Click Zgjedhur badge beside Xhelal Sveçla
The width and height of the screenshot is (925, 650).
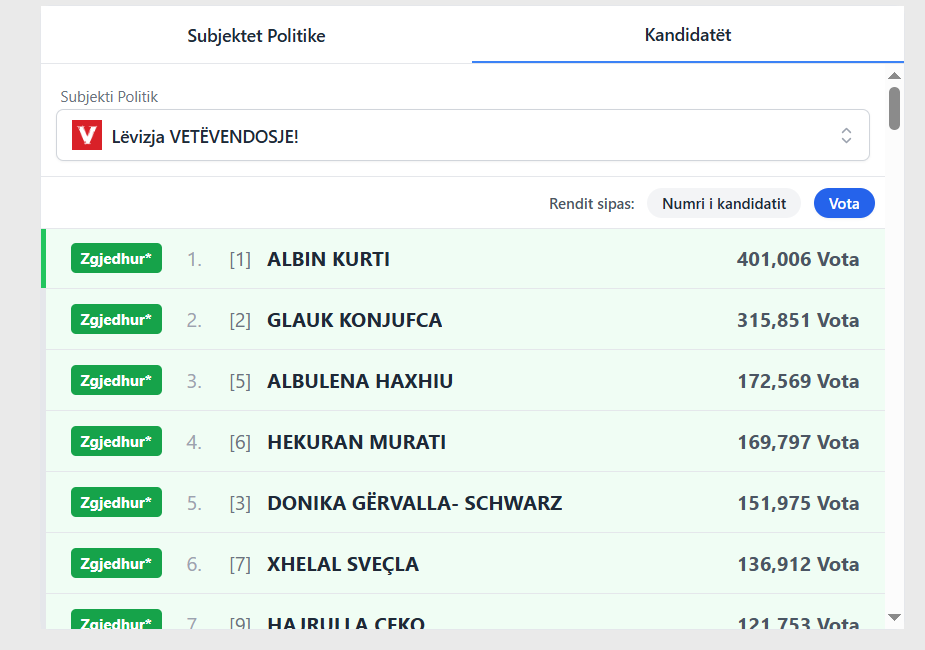coord(116,564)
